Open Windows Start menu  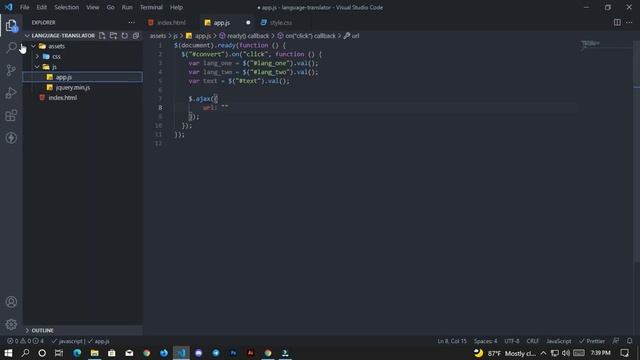coord(8,353)
